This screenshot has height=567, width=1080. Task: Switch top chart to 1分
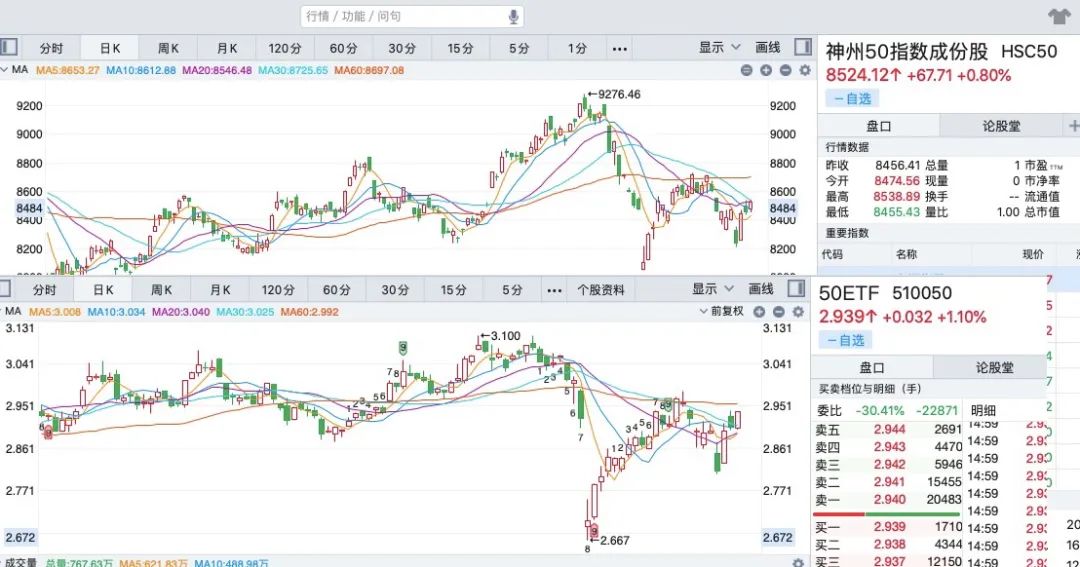[x=577, y=48]
